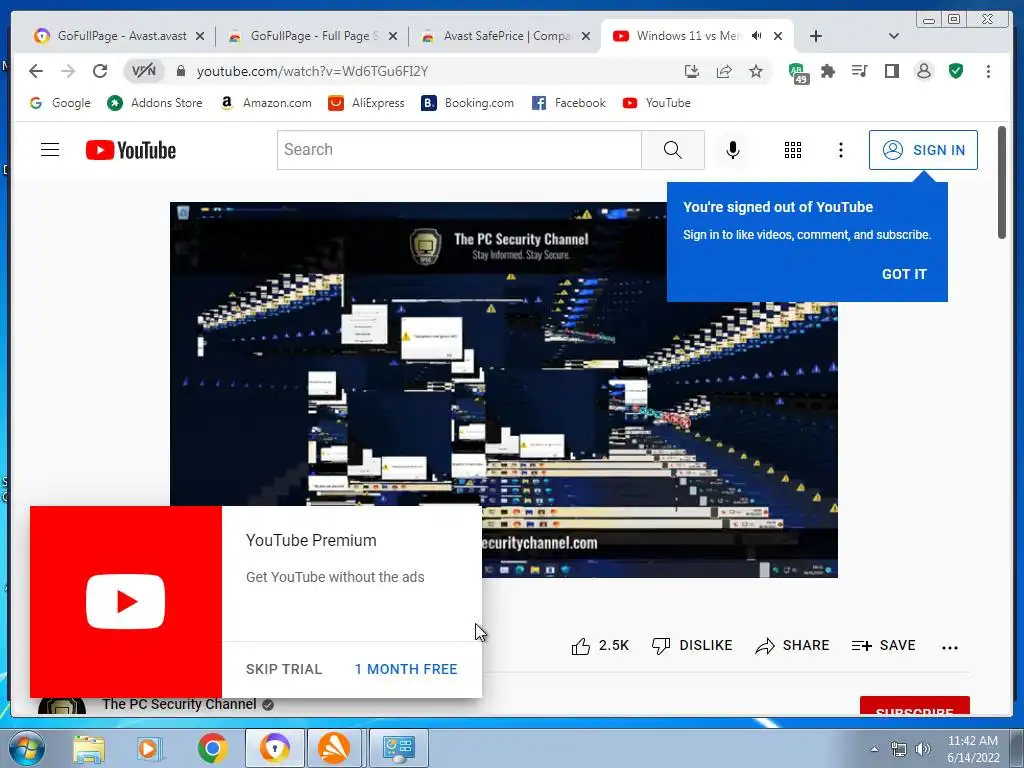Open the system volume speaker icon
The width and height of the screenshot is (1024, 768).
tap(923, 749)
